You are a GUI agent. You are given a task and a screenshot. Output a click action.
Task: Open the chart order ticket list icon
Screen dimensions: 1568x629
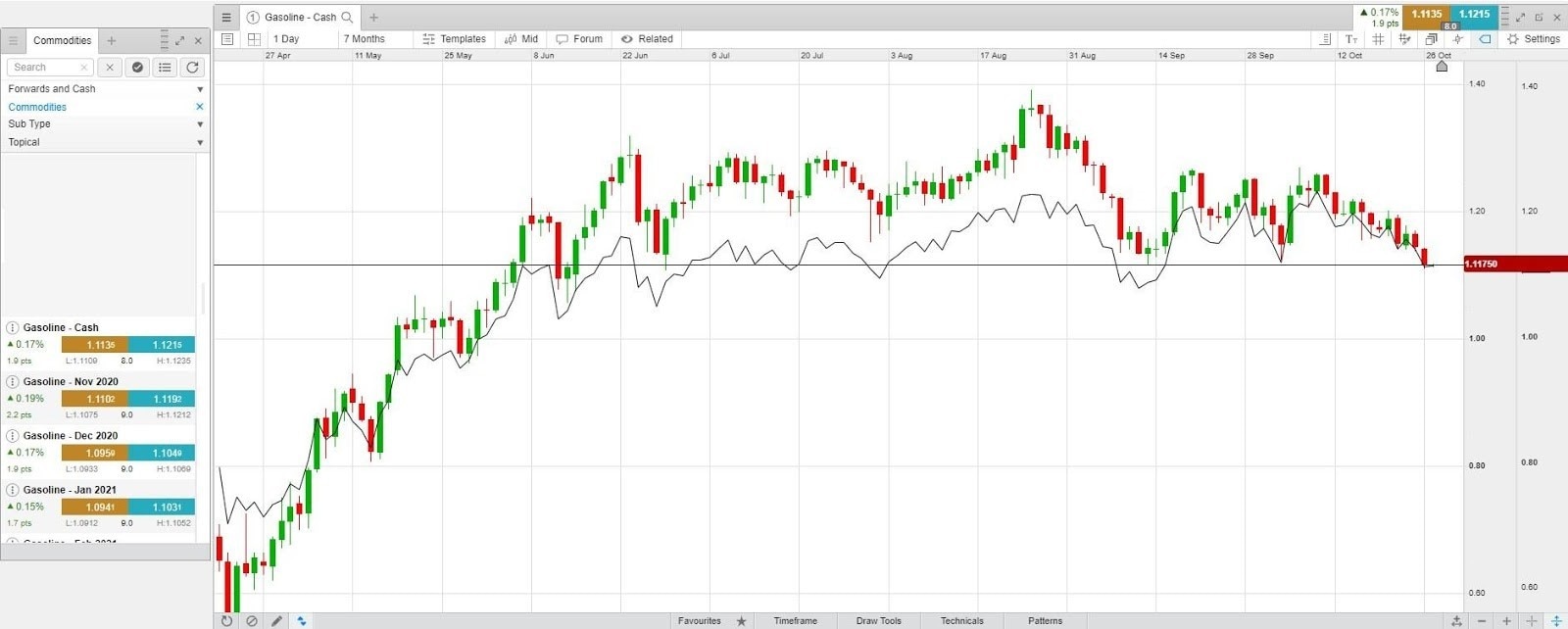(227, 39)
